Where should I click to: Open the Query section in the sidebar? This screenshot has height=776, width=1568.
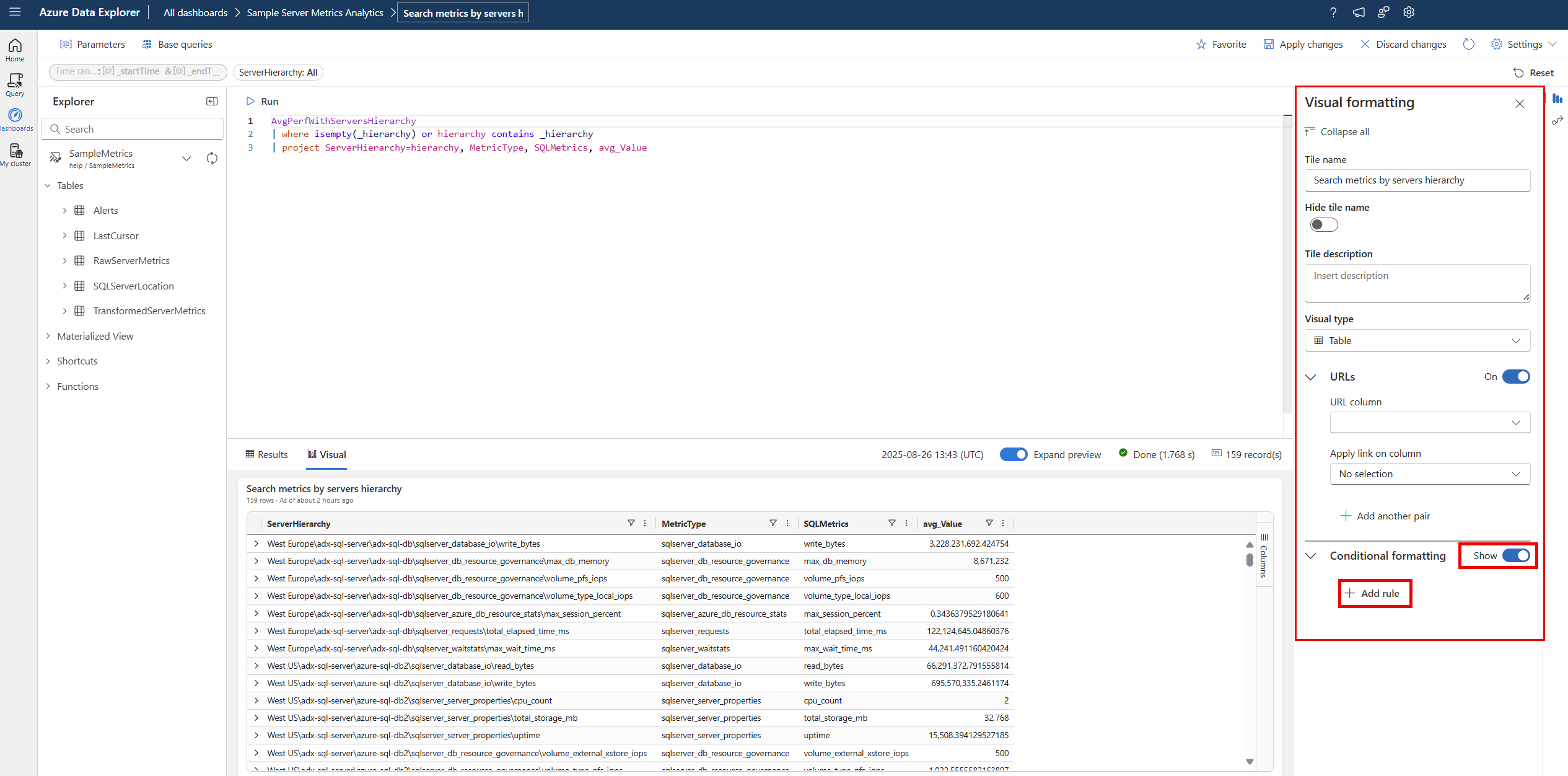pyautogui.click(x=14, y=84)
